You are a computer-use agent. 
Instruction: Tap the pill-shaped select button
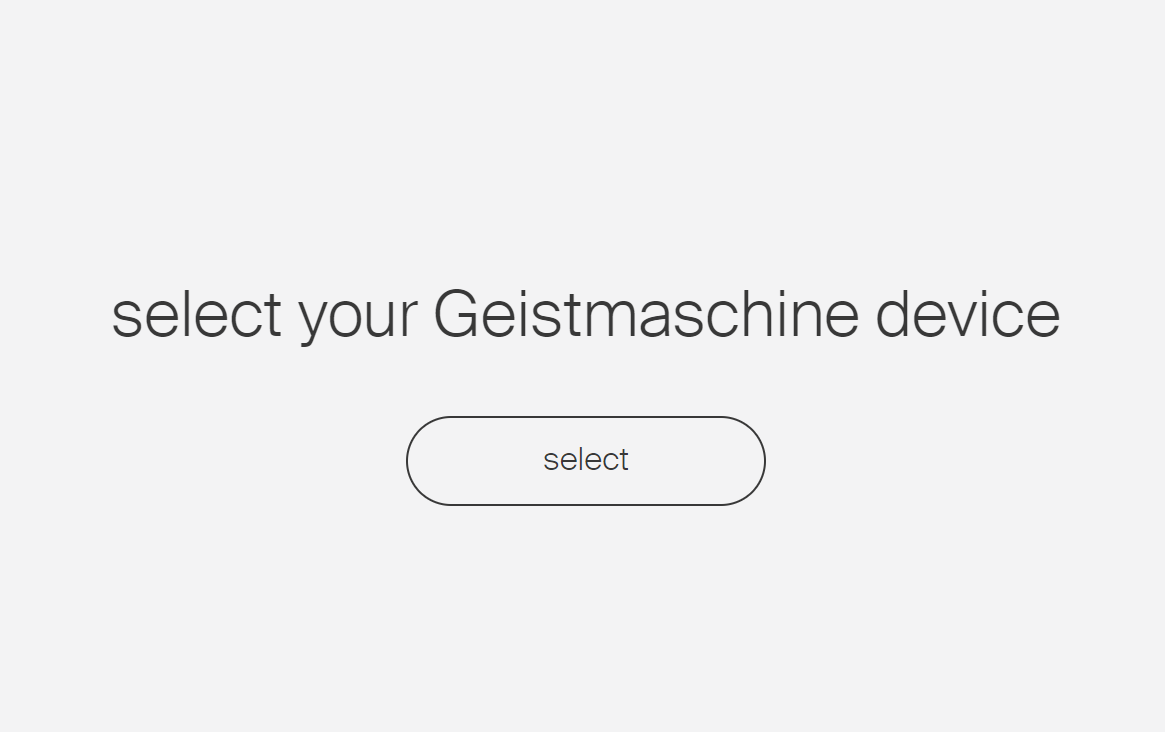[x=585, y=461]
